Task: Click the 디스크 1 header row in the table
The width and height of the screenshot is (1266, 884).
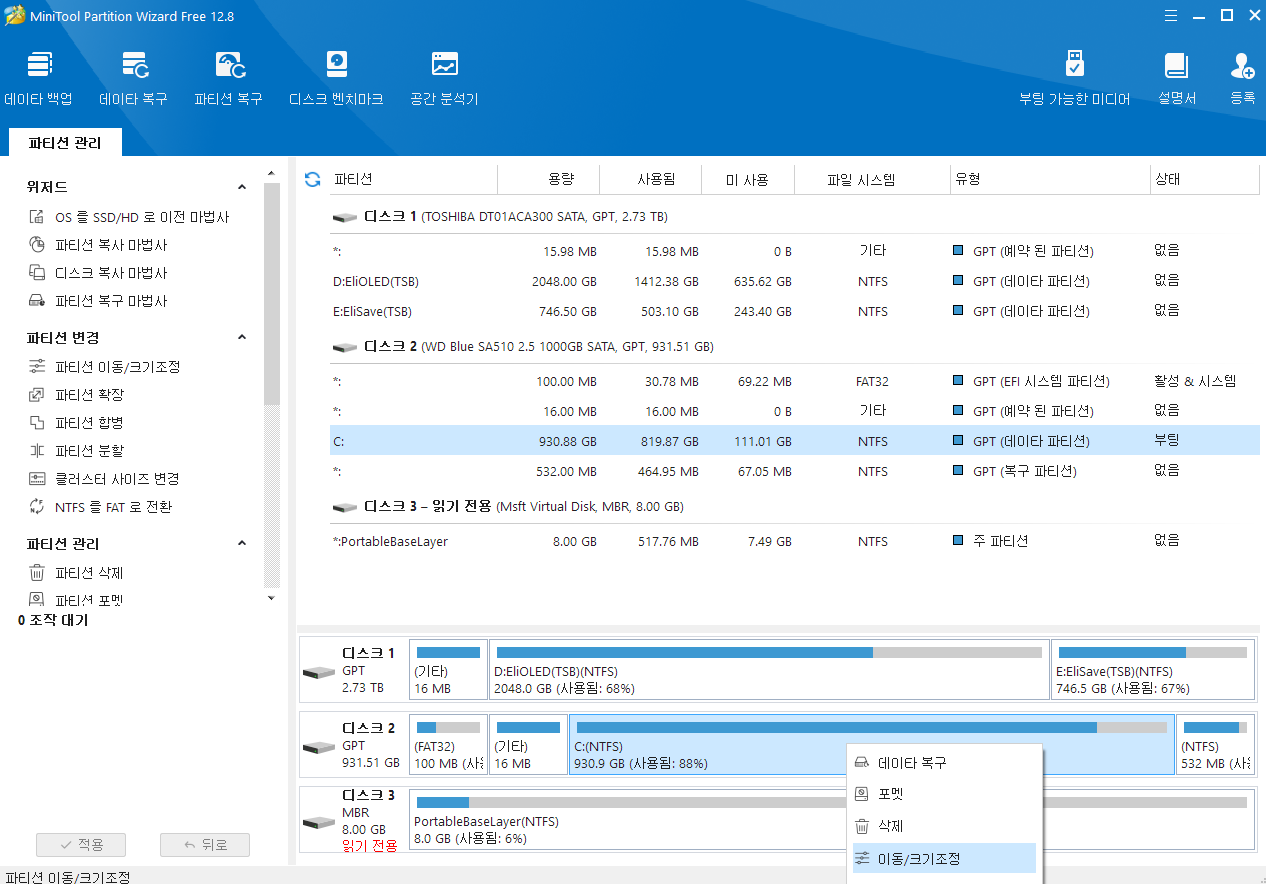Action: 794,216
